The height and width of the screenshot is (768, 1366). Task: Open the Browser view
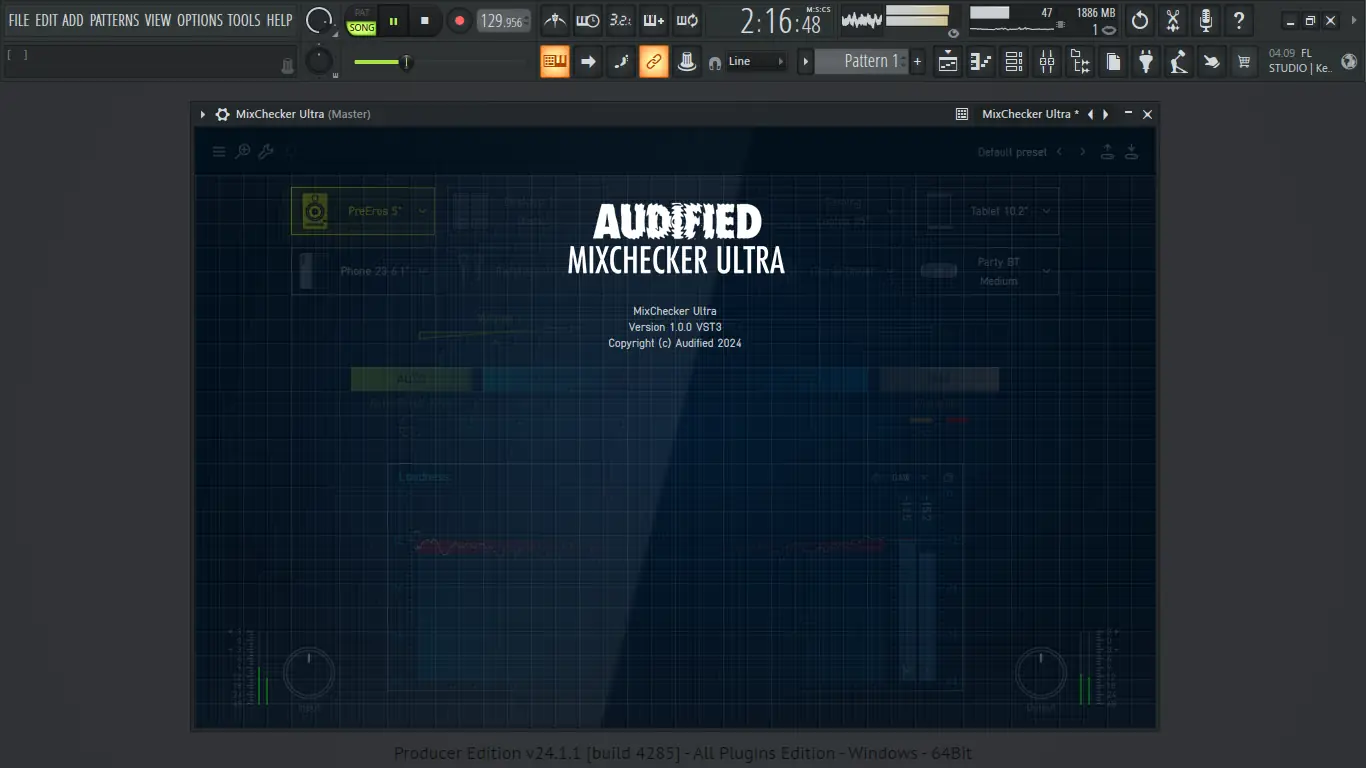click(1080, 62)
